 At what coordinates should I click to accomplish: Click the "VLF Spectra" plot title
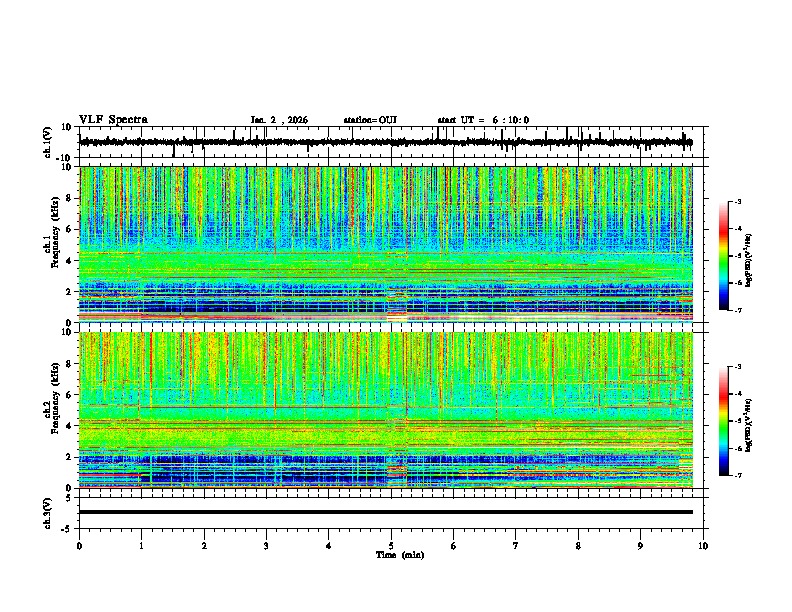coord(113,120)
